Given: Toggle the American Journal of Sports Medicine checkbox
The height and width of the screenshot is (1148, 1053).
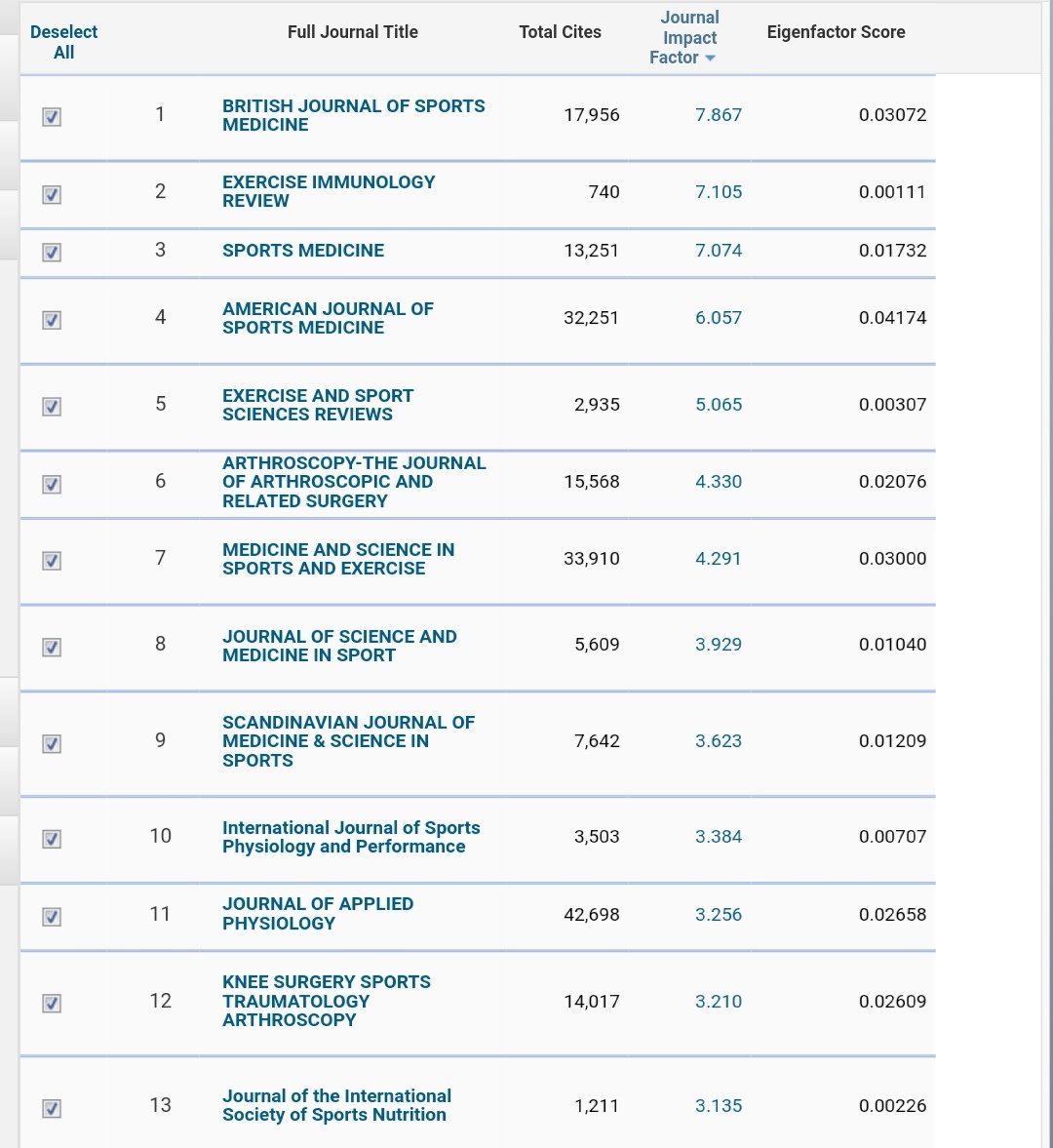Looking at the screenshot, I should (x=52, y=321).
